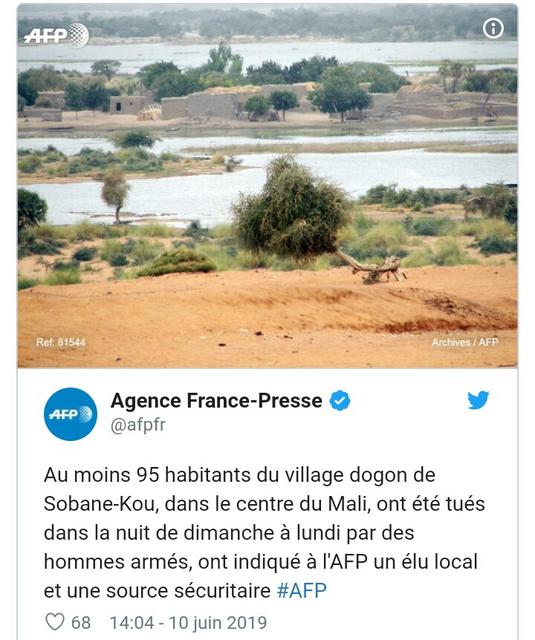Click the word Mali in tweet text
This screenshot has width=535, height=640.
(349, 504)
